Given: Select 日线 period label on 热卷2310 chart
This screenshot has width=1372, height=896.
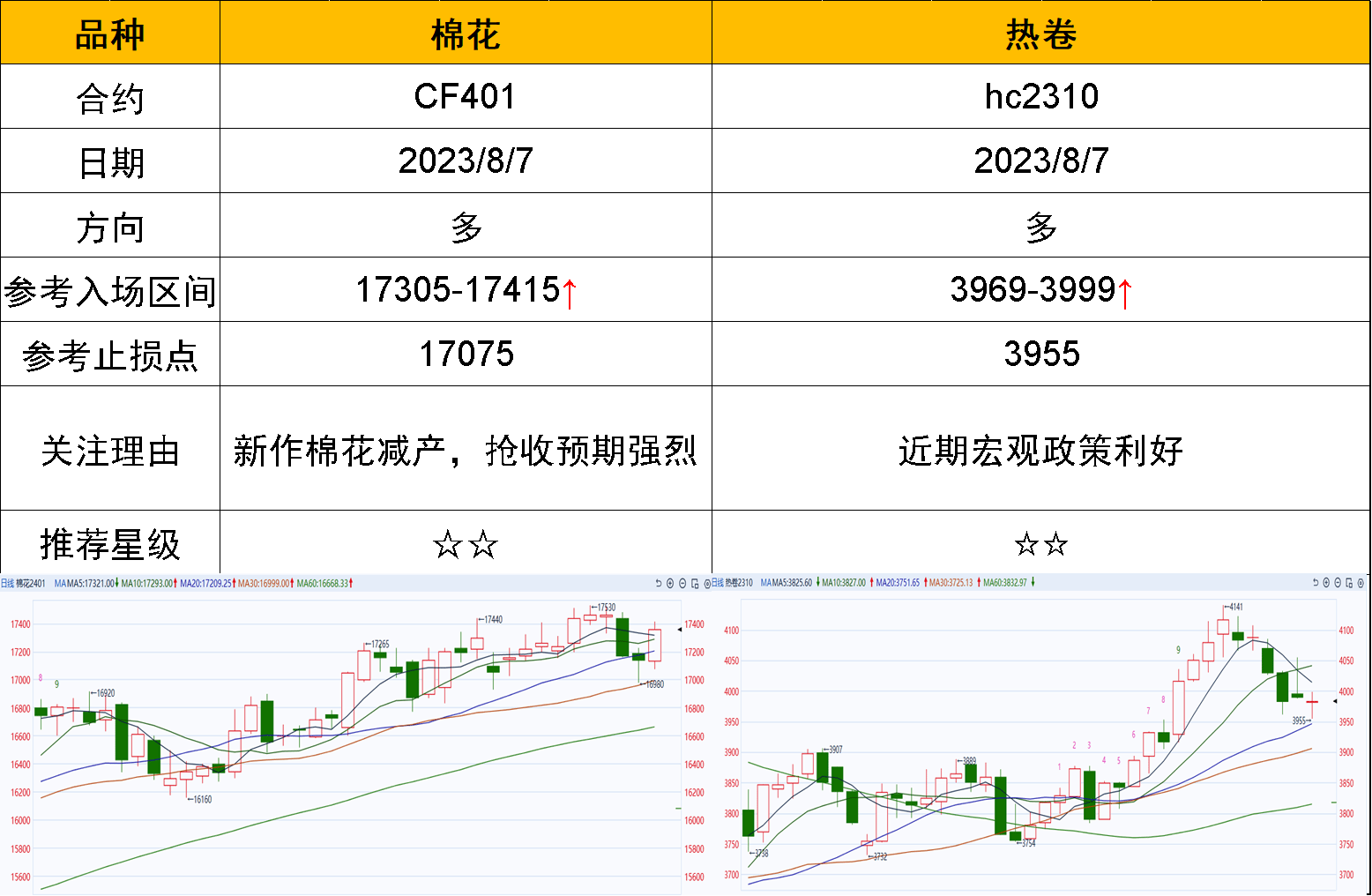Looking at the screenshot, I should (x=718, y=583).
